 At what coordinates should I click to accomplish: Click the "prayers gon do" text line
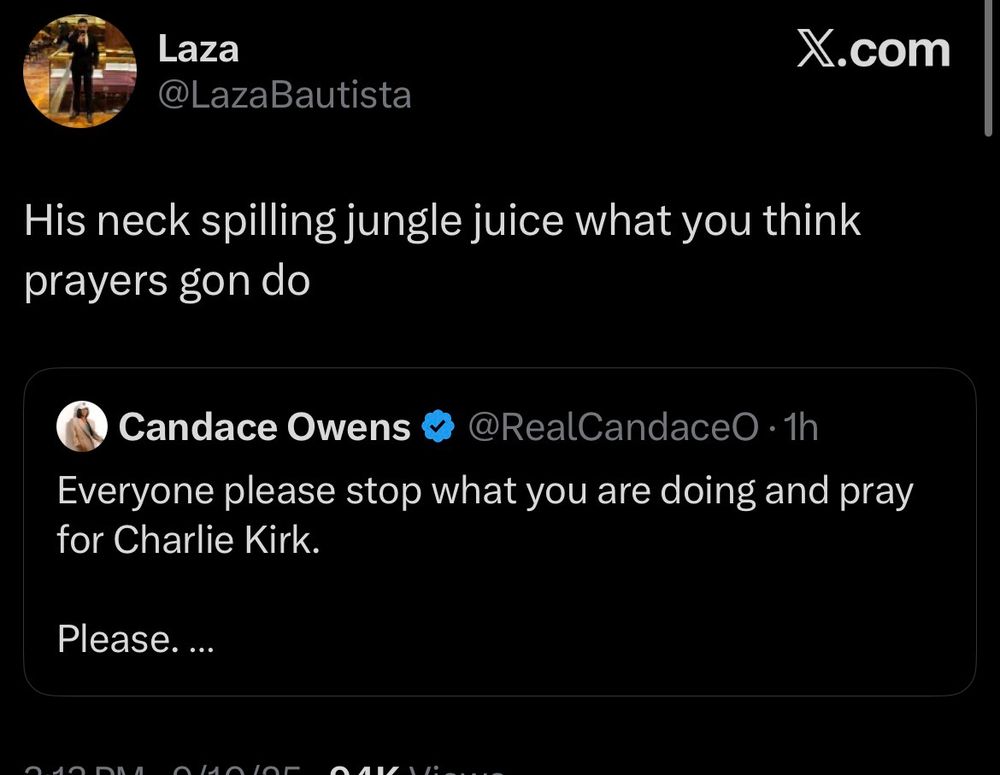pos(166,282)
